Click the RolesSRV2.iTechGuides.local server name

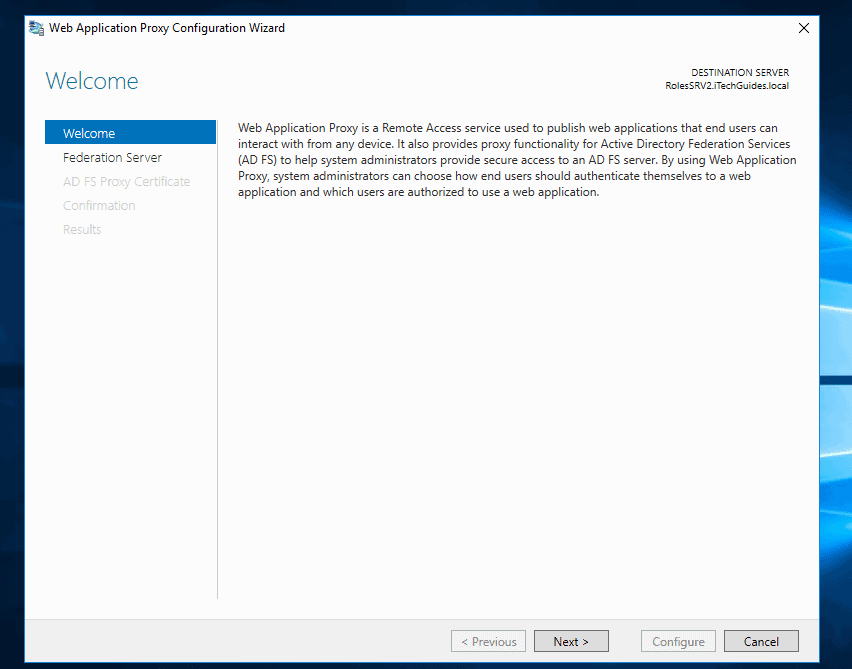pos(726,85)
